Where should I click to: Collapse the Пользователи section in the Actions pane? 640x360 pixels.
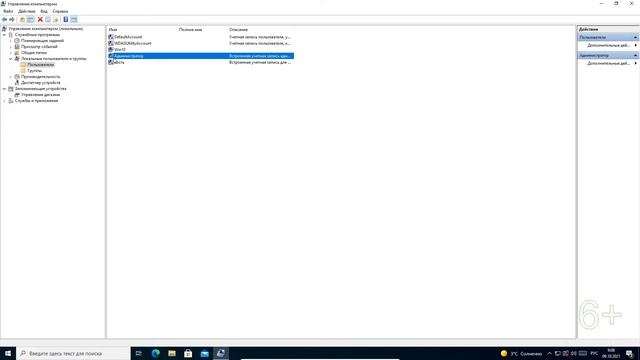coord(635,37)
